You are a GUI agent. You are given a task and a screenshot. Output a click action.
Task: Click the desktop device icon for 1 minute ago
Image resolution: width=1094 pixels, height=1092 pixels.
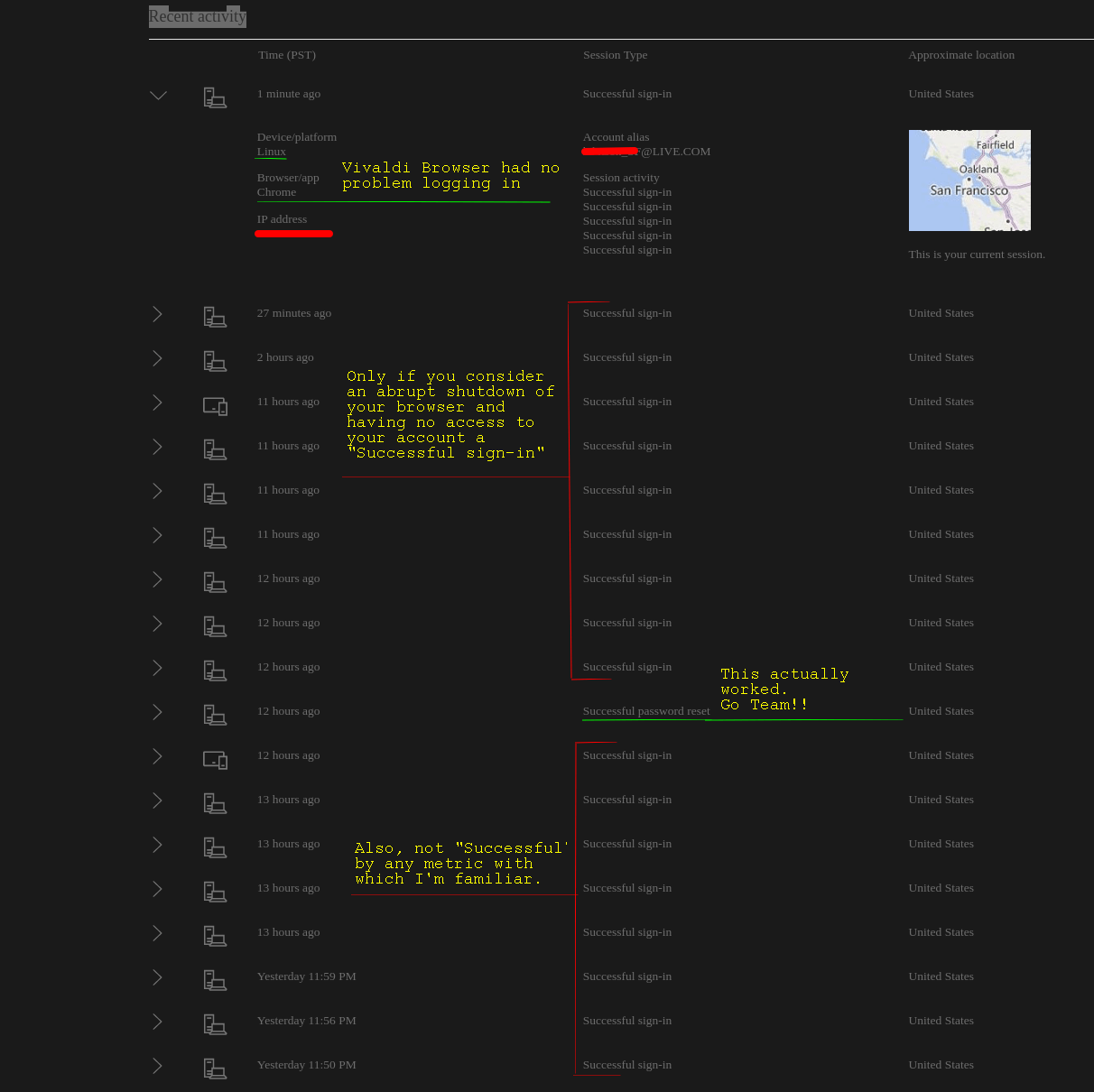[215, 97]
